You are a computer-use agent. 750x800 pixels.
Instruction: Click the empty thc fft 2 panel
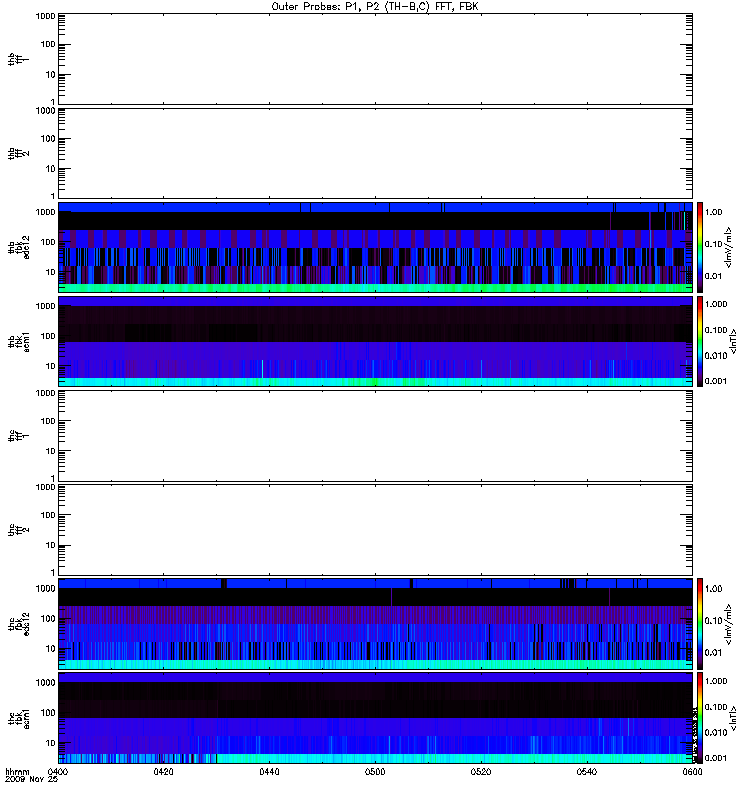pyautogui.click(x=375, y=530)
